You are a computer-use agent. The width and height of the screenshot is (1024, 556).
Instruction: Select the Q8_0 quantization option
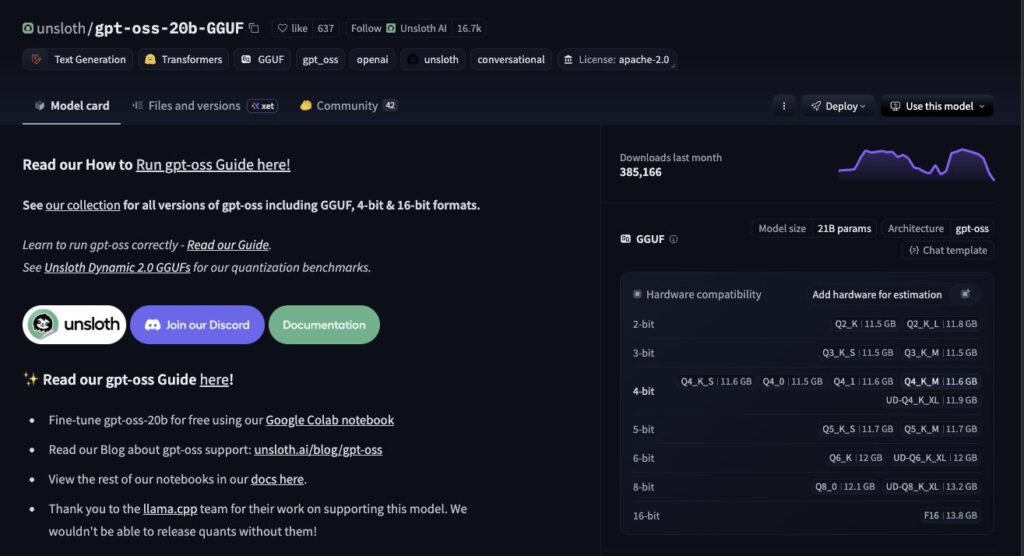point(845,486)
